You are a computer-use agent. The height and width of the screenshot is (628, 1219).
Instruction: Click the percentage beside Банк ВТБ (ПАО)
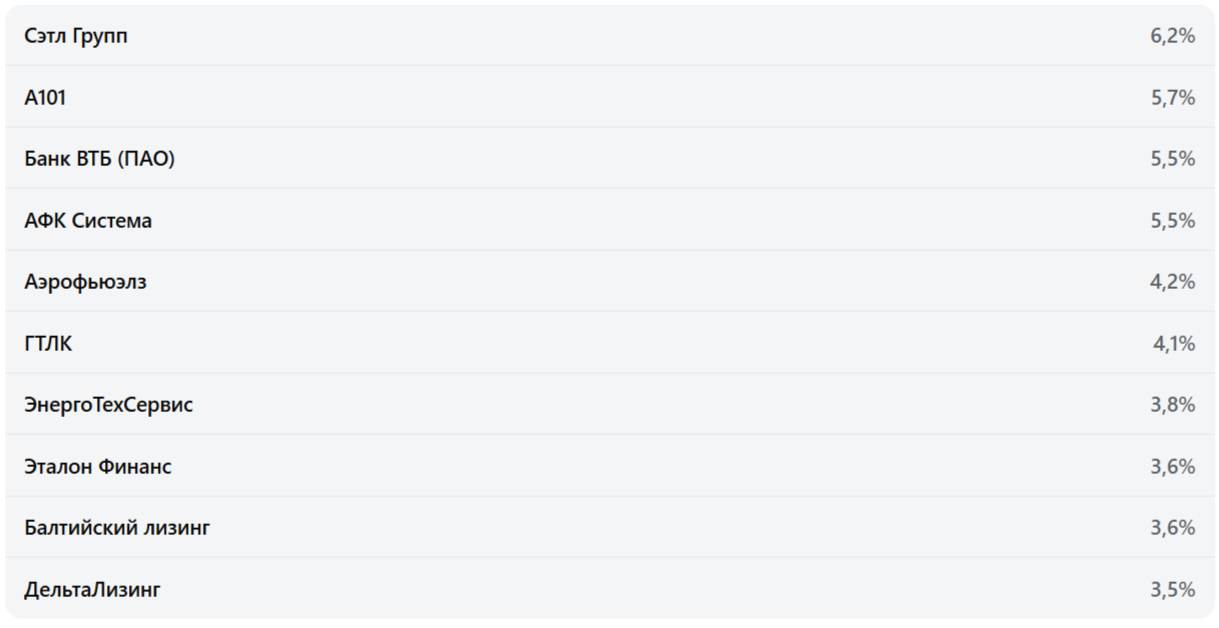tap(1172, 159)
